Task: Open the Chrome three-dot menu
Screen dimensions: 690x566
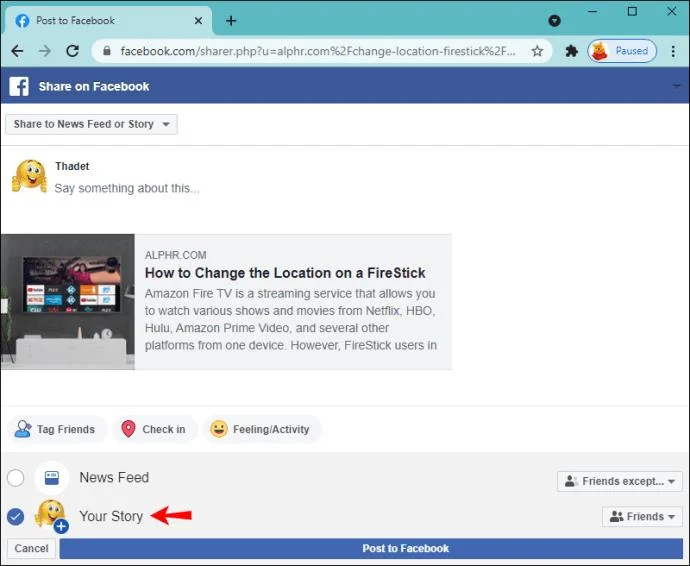Action: [673, 51]
